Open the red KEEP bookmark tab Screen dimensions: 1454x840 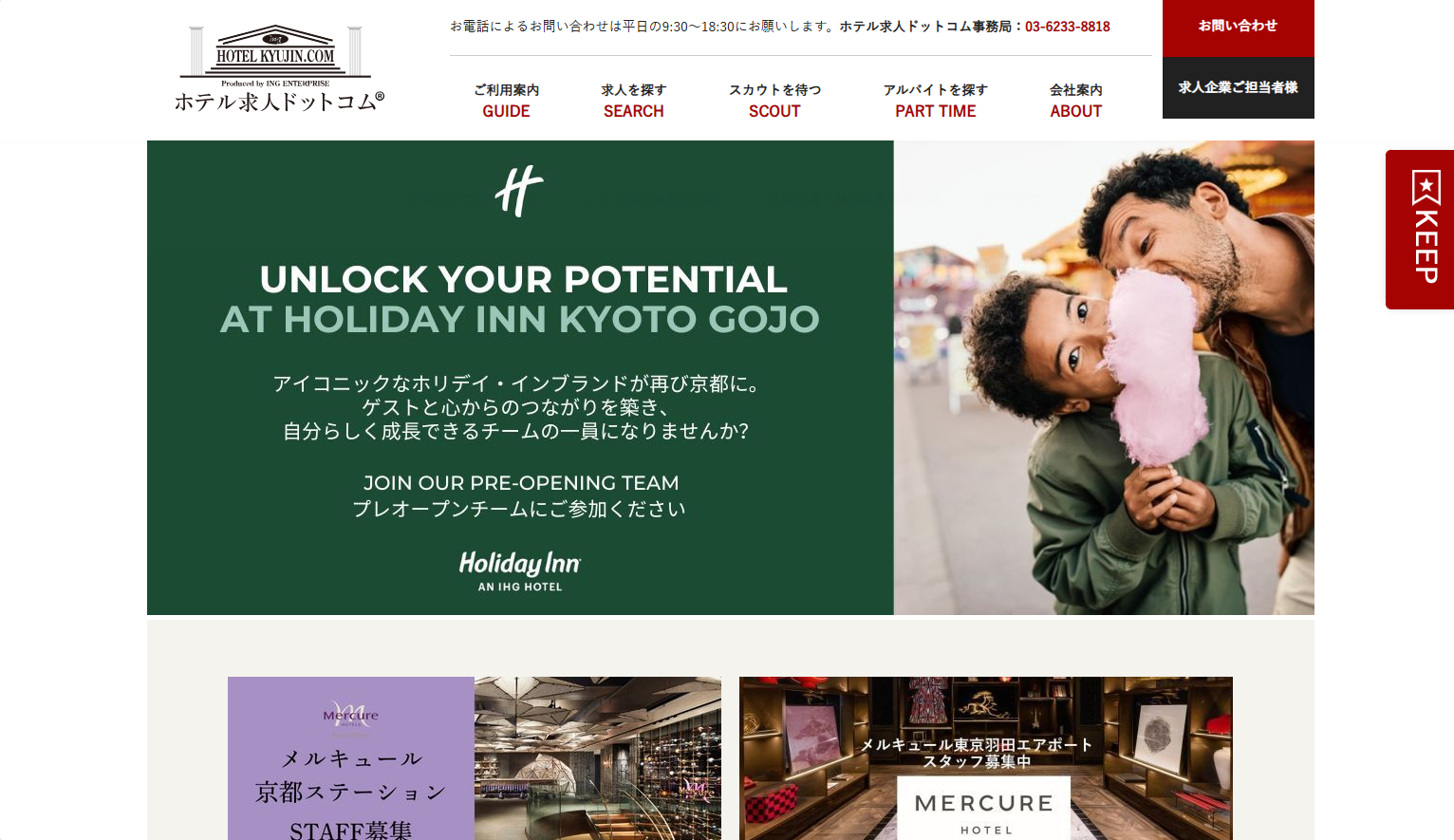1420,230
